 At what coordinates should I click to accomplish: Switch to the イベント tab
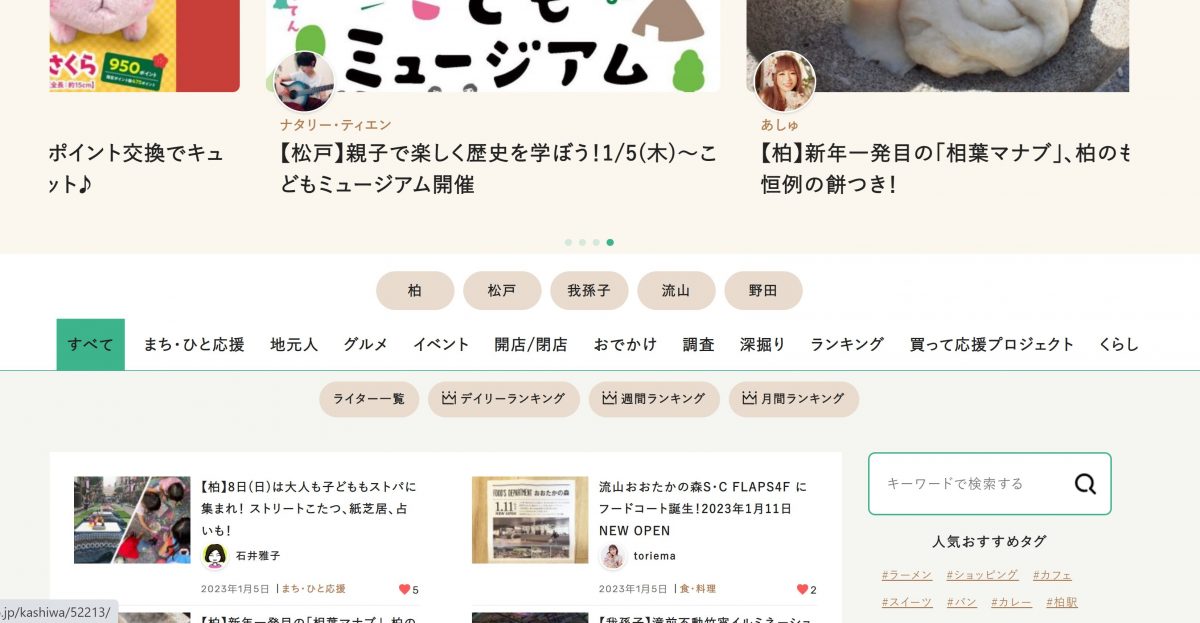tap(441, 344)
